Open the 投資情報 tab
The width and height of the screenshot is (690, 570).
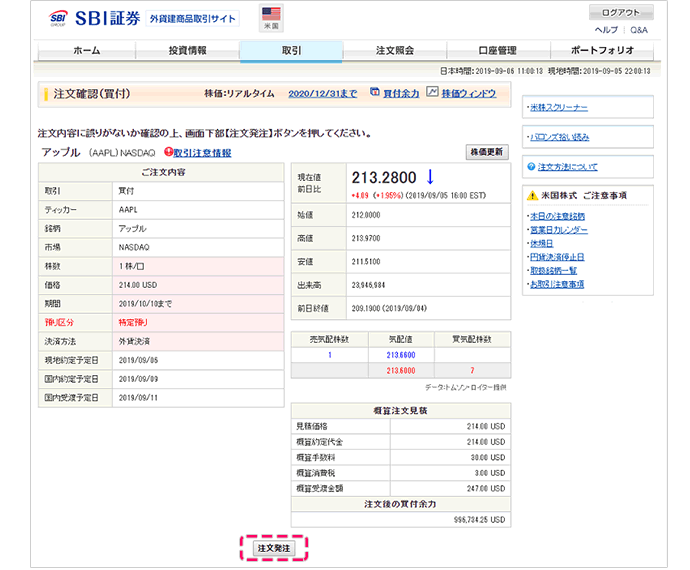(187, 50)
